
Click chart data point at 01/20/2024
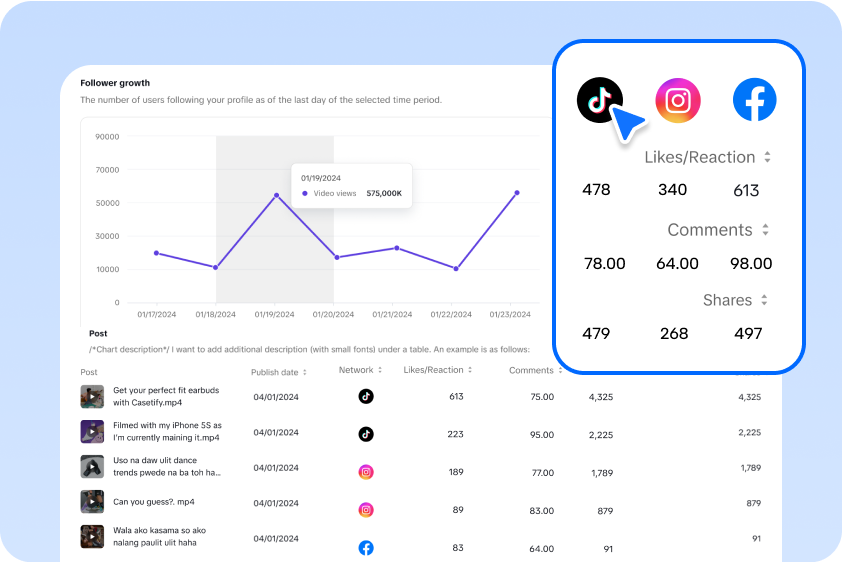click(337, 258)
